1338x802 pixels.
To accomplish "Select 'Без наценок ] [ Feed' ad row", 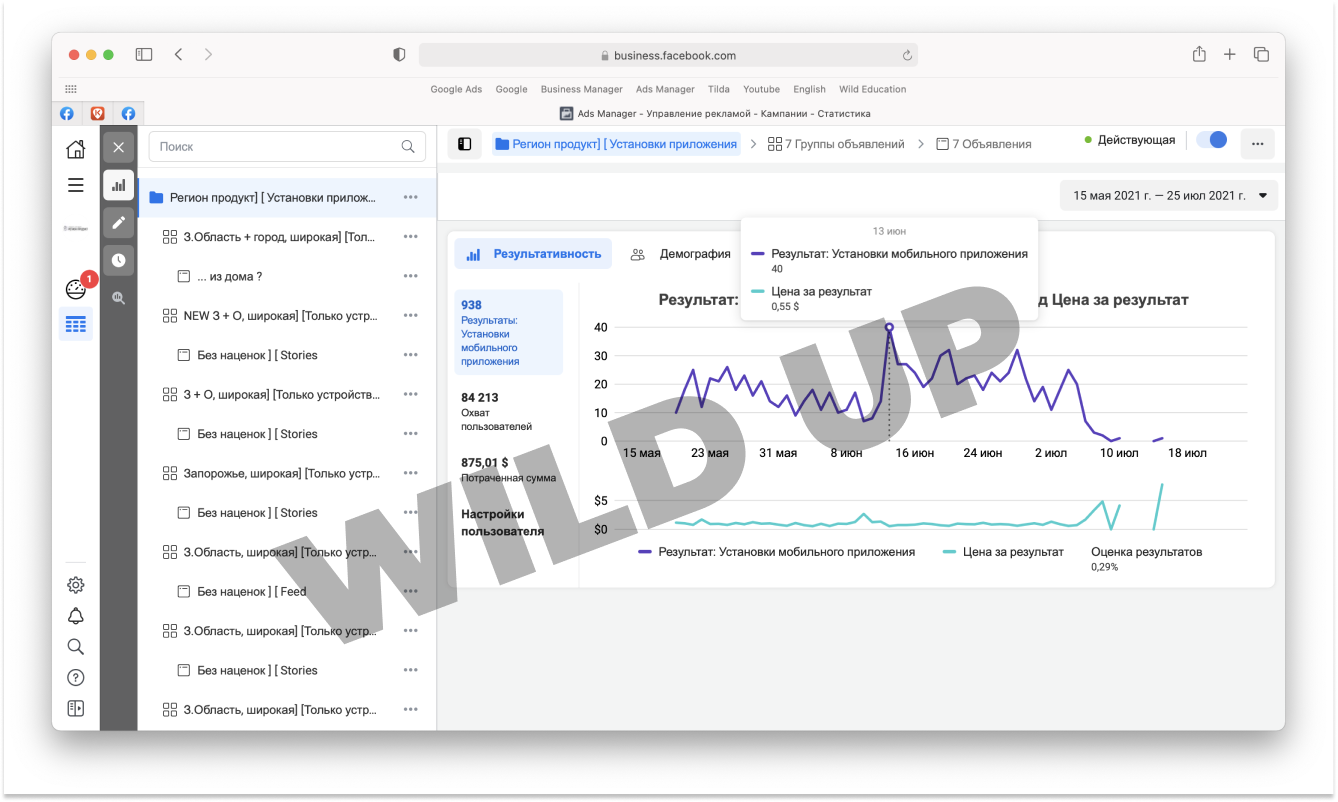I will 288,591.
